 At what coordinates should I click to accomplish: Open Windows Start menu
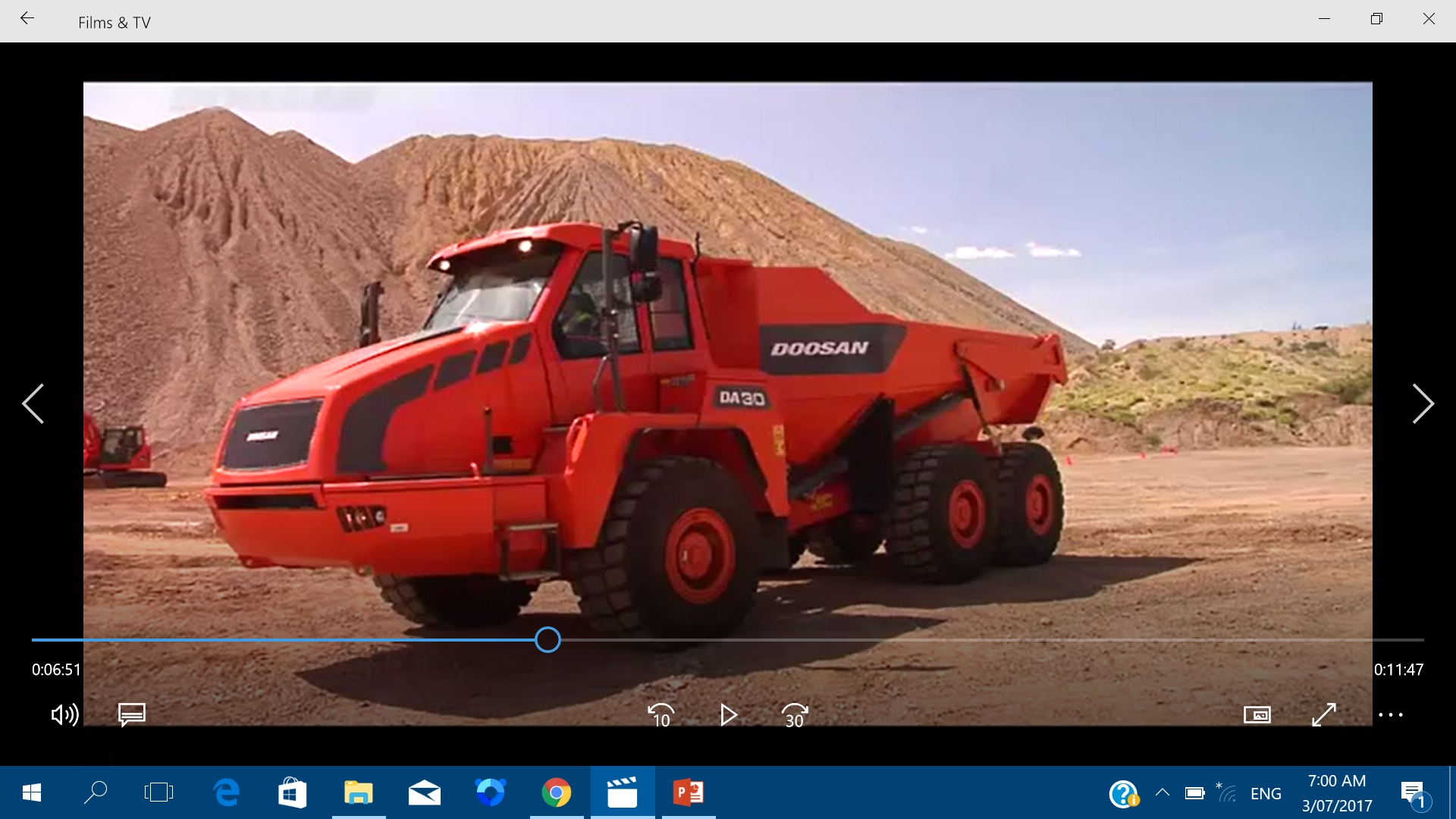pos(32,792)
